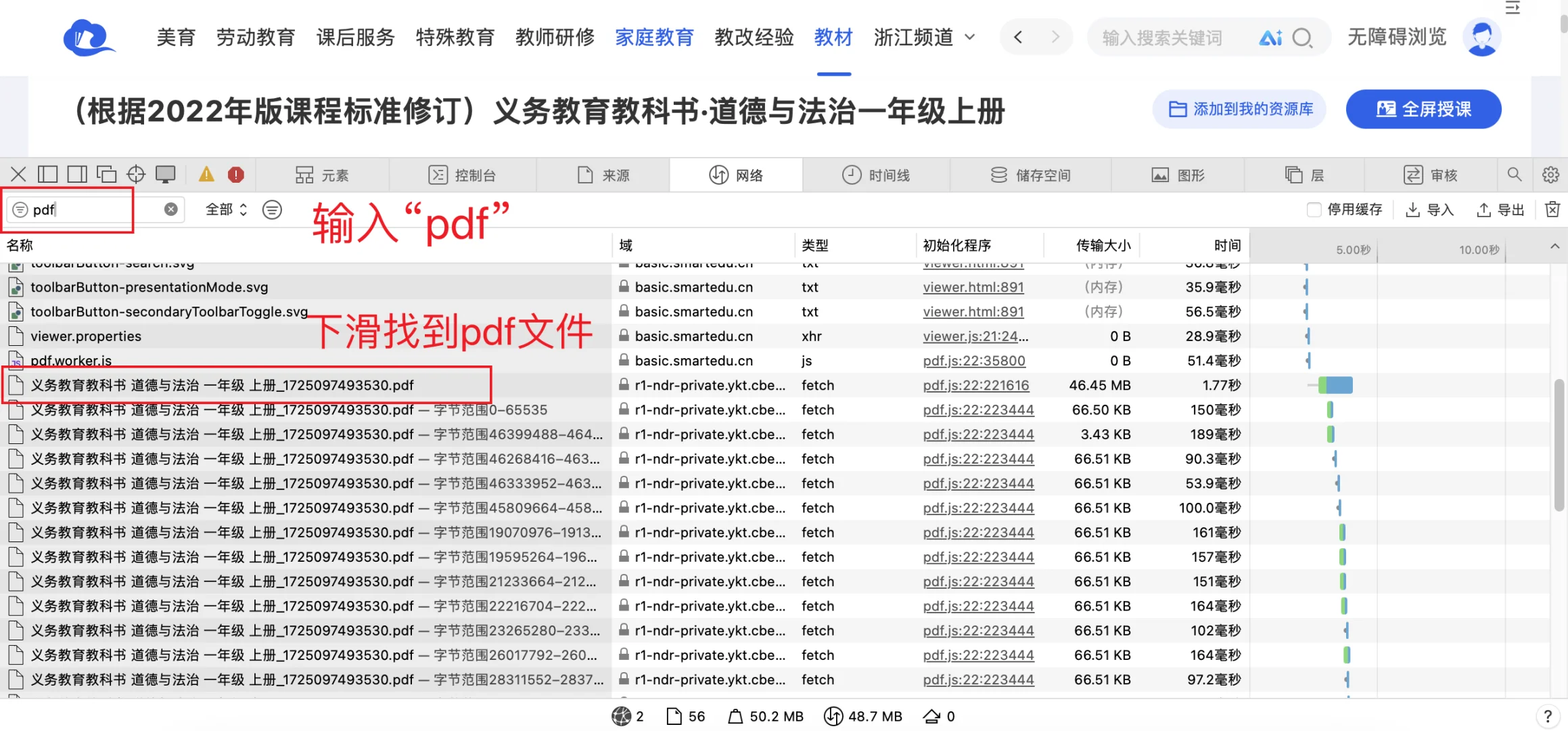Open initiator link pdf.js:22:221616
Viewport: 1568px width, 731px height.
tap(976, 385)
